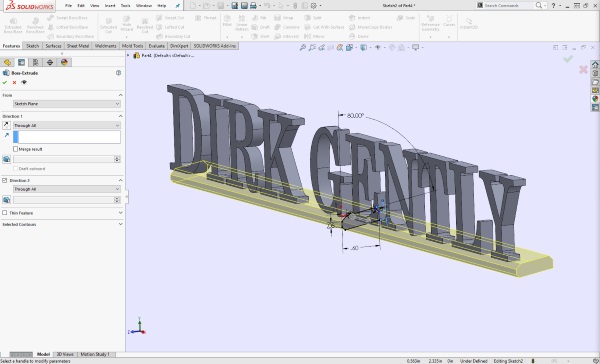This screenshot has height=364, width=600.
Task: Switch to the Sheet Metal ribbon tab
Action: [x=78, y=46]
